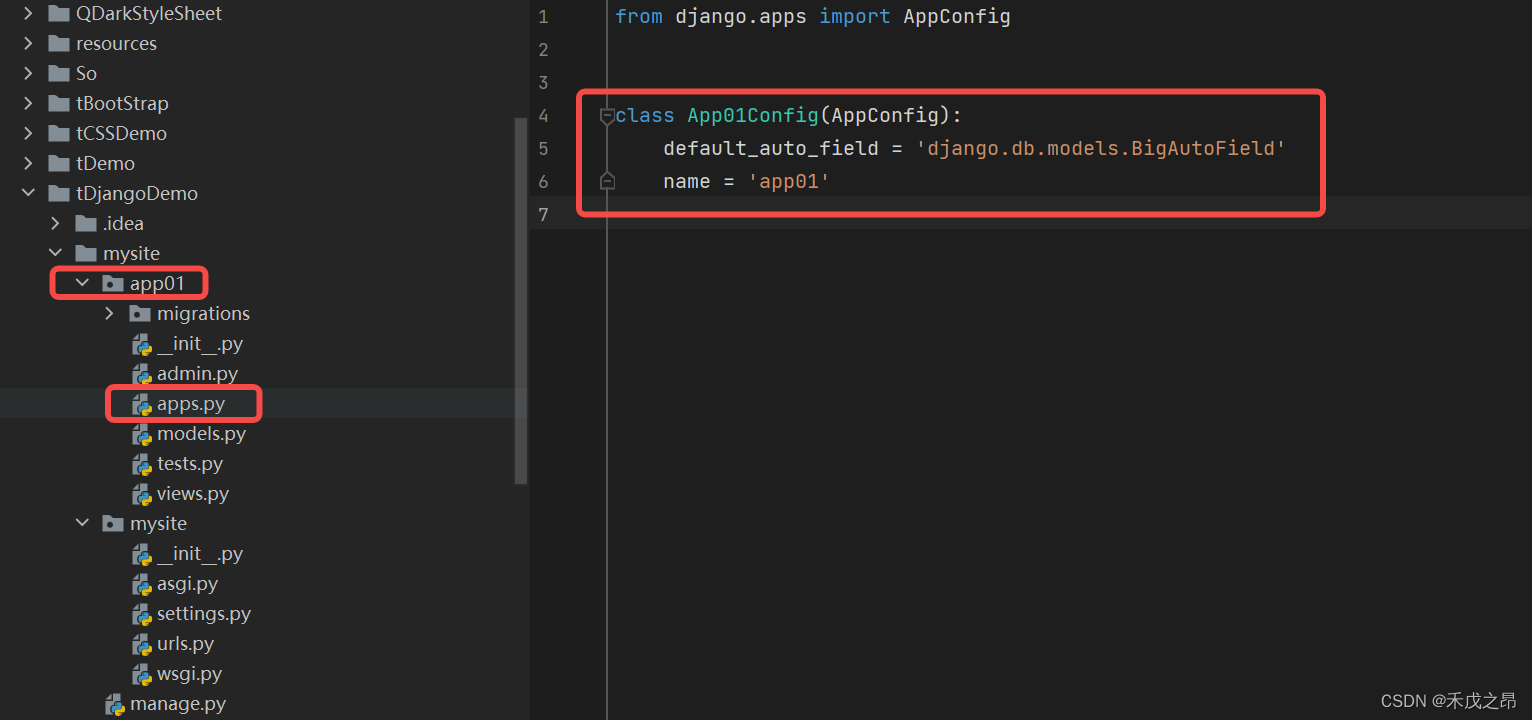This screenshot has width=1532, height=720.
Task: Click line number 1 in gutter
Action: (x=543, y=17)
